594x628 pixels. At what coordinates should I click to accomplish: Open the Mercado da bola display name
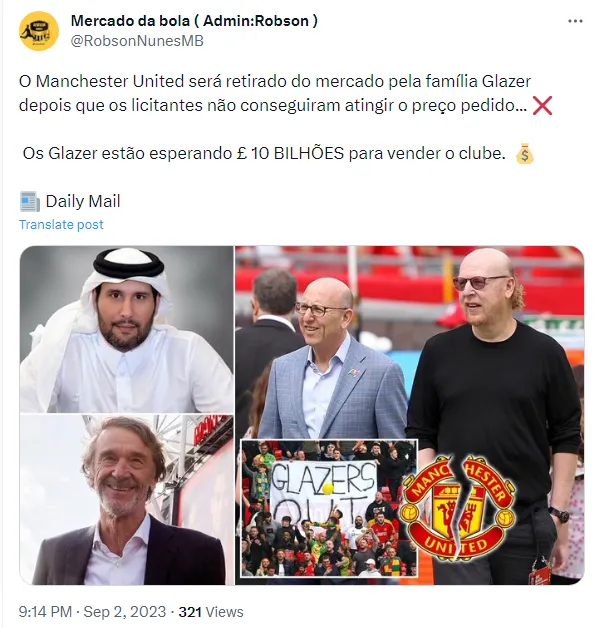click(x=194, y=21)
